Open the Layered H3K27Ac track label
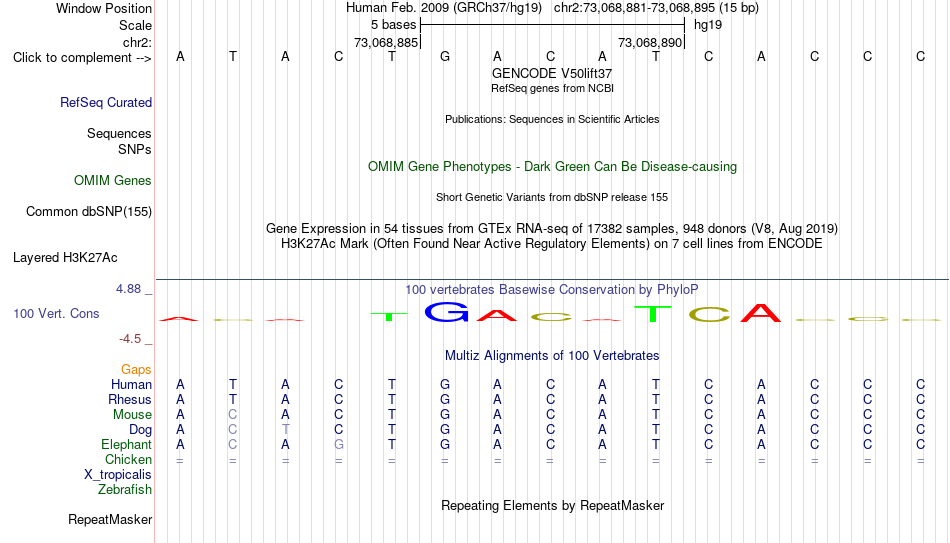This screenshot has height=543, width=950. (x=65, y=258)
